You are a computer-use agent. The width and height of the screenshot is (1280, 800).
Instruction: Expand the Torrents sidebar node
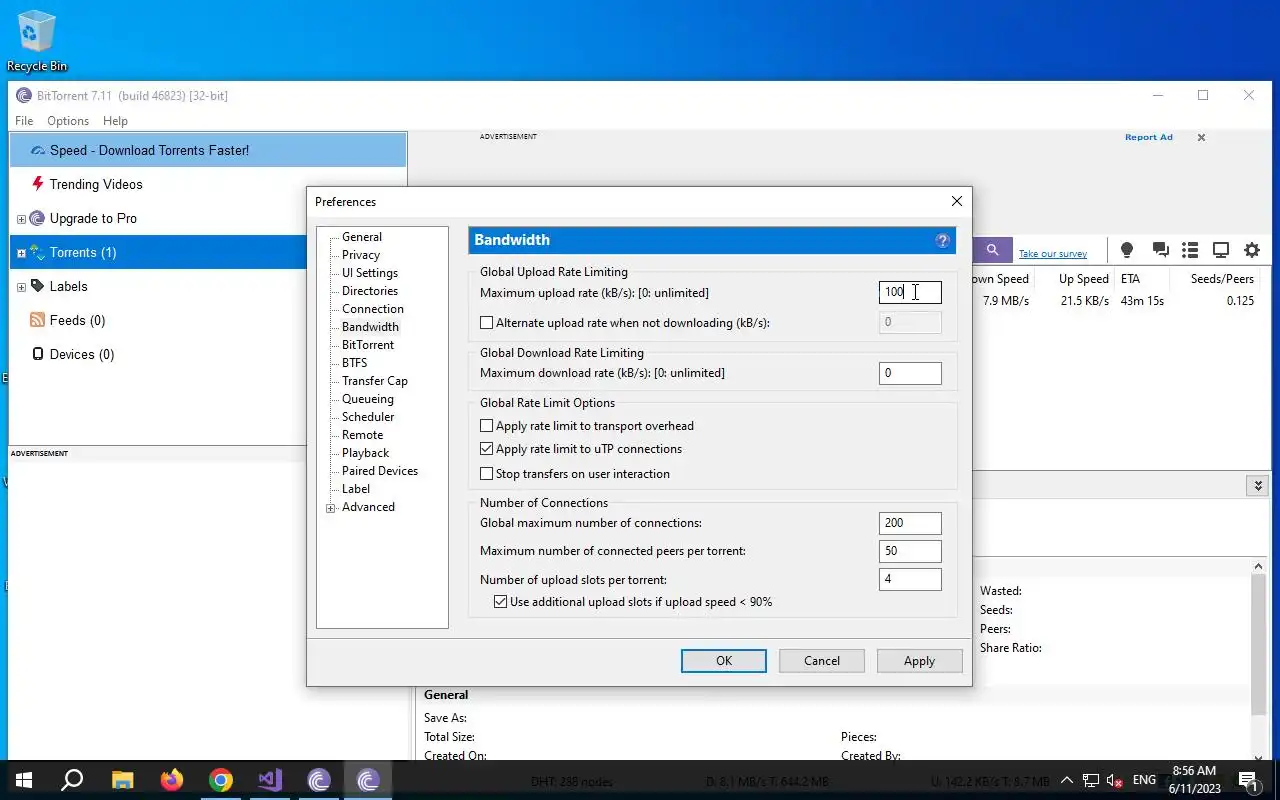pyautogui.click(x=21, y=253)
